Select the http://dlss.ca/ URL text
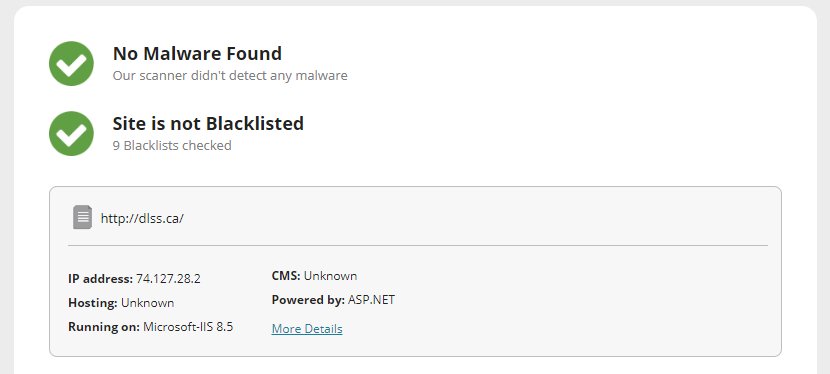 (x=142, y=218)
